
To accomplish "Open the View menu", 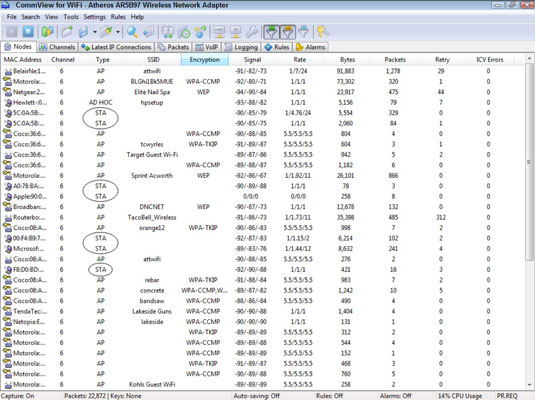I will click(52, 17).
